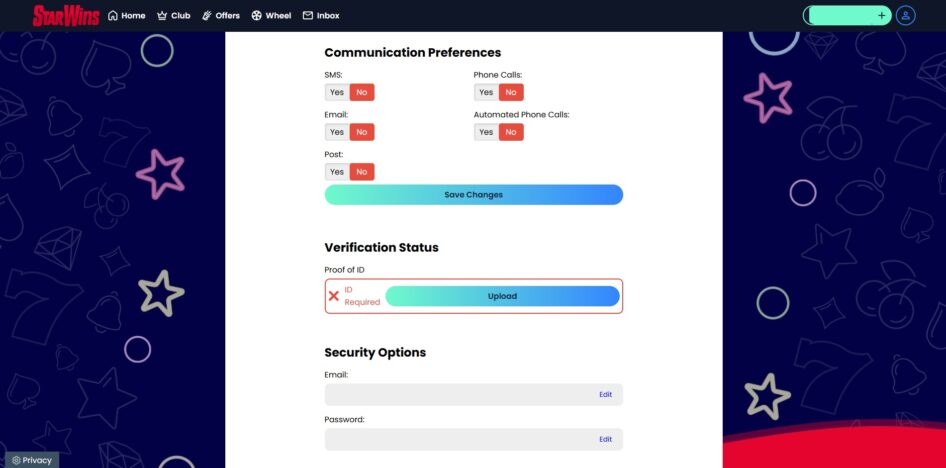Choose Yes for Post preference
Viewport: 946px width, 468px height.
click(337, 172)
